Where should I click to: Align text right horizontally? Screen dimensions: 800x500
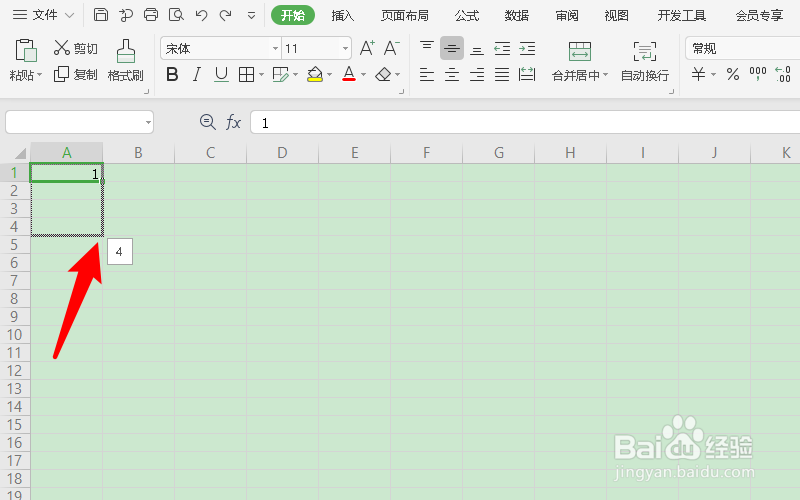[x=477, y=75]
